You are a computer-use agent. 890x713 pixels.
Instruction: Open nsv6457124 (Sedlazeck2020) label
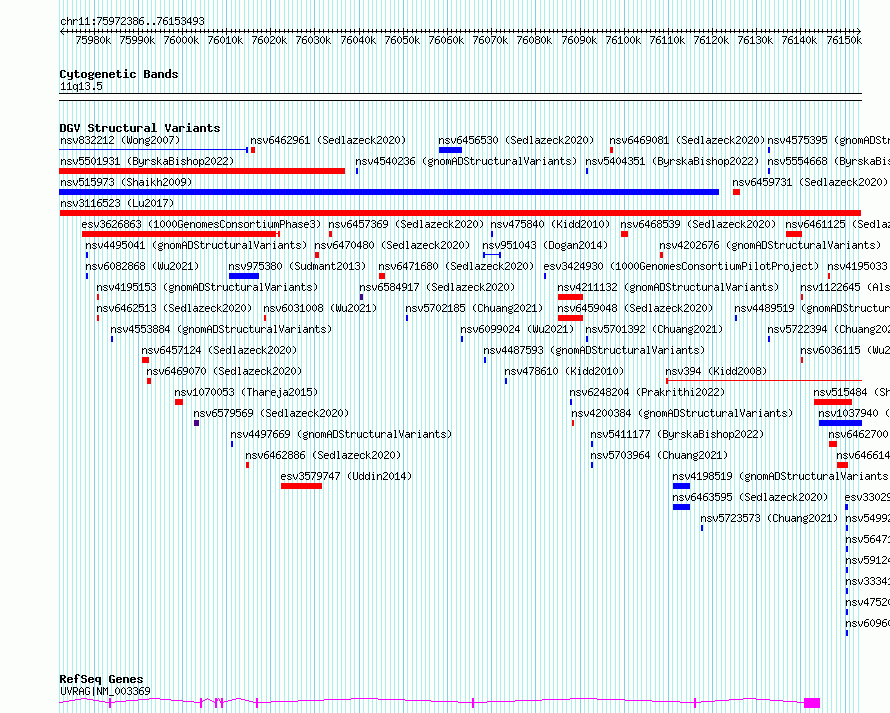(220, 350)
